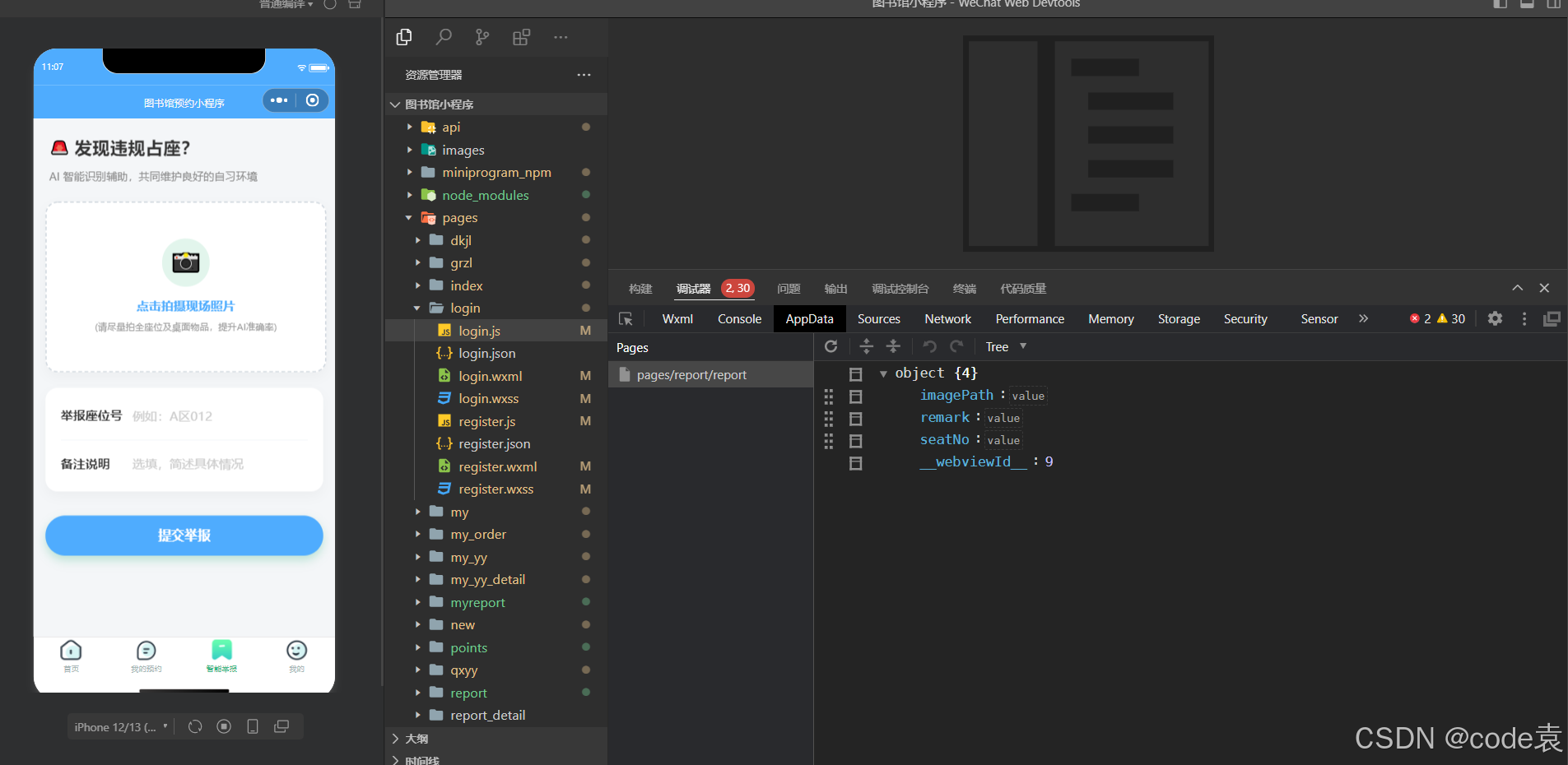Image resolution: width=1568 pixels, height=765 pixels.
Task: Switch to the Sources tab
Action: coord(878,319)
